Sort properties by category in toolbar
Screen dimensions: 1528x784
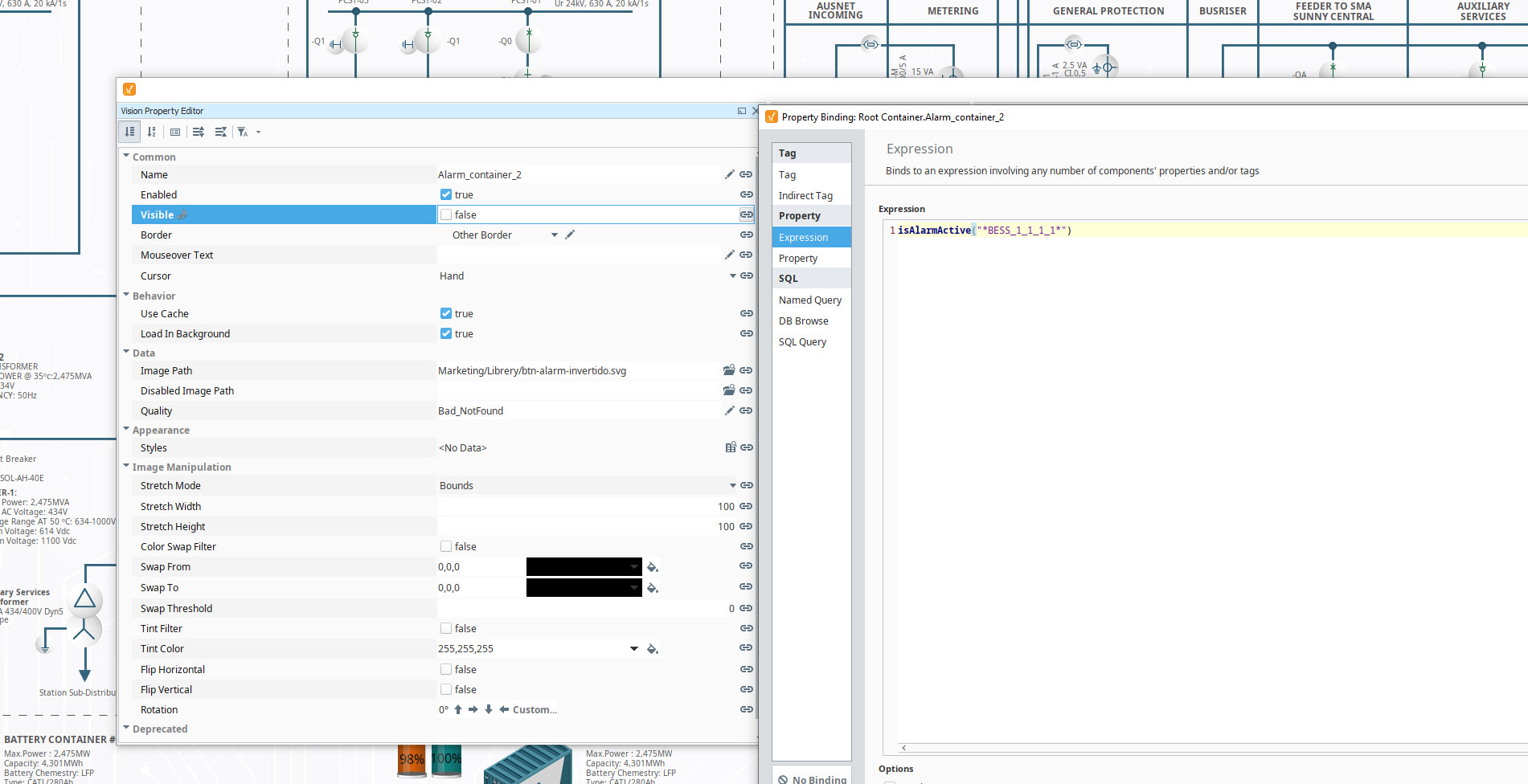pyautogui.click(x=129, y=132)
